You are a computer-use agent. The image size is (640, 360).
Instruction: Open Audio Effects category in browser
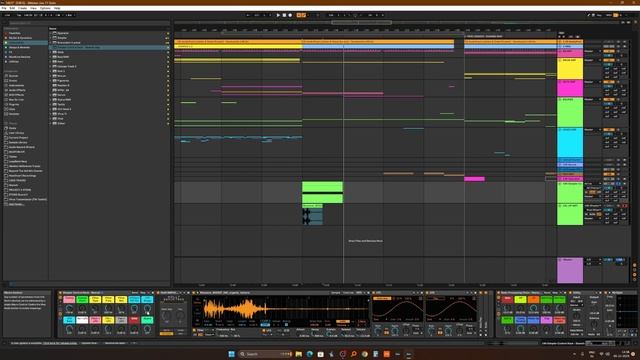[x=17, y=90]
